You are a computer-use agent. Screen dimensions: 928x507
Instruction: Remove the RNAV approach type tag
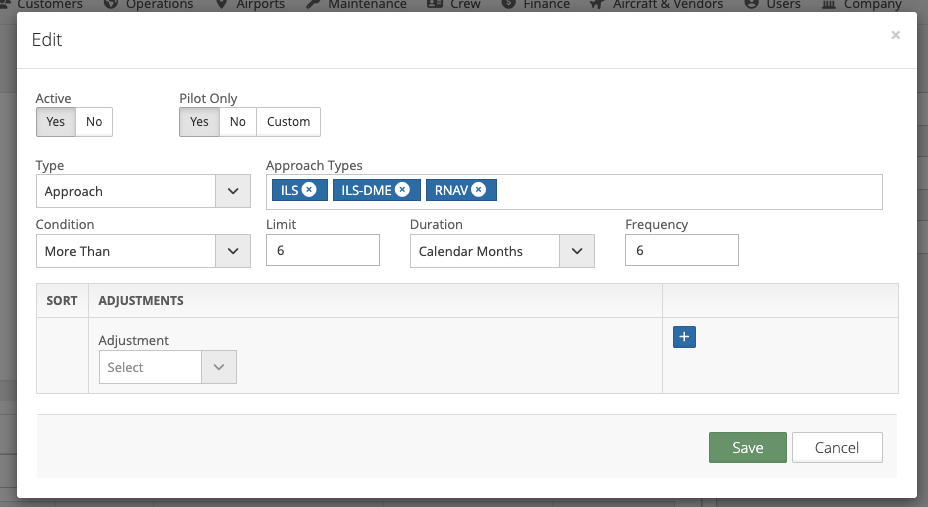click(x=479, y=190)
